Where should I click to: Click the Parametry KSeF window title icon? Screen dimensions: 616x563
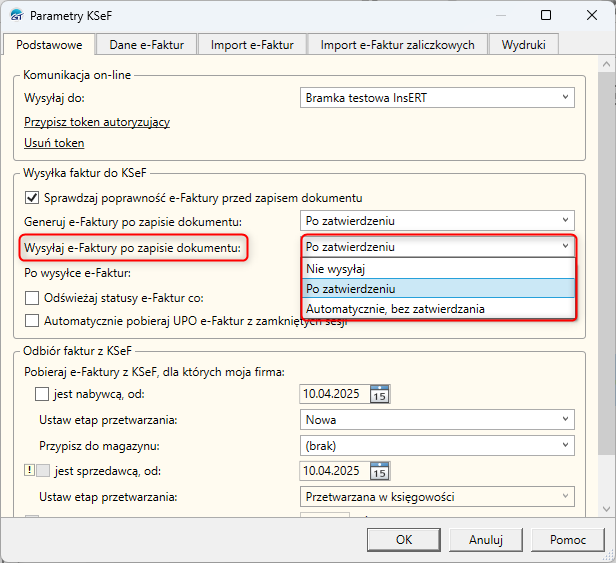pyautogui.click(x=15, y=16)
